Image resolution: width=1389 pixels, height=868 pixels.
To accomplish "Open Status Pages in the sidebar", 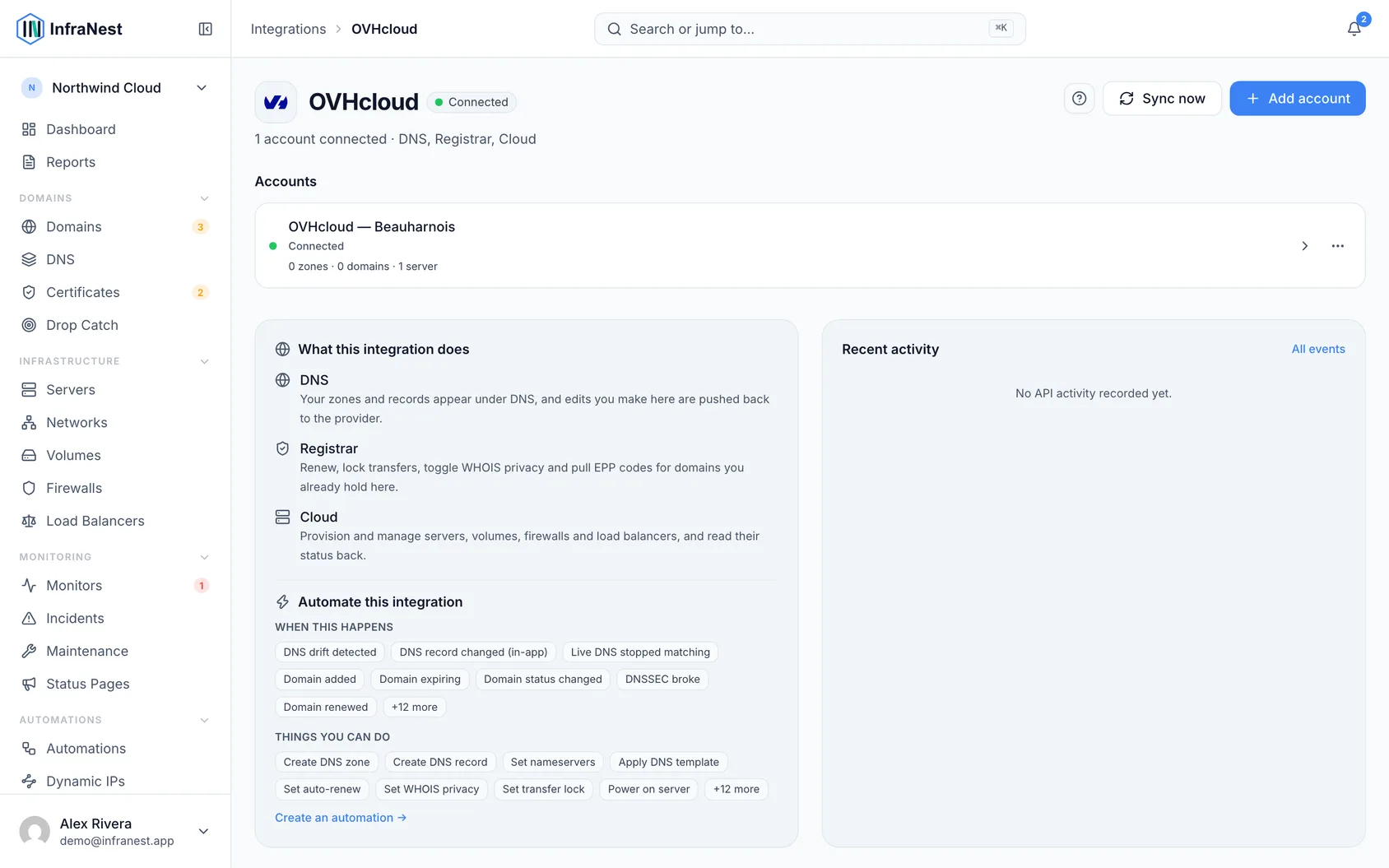I will [x=115, y=684].
